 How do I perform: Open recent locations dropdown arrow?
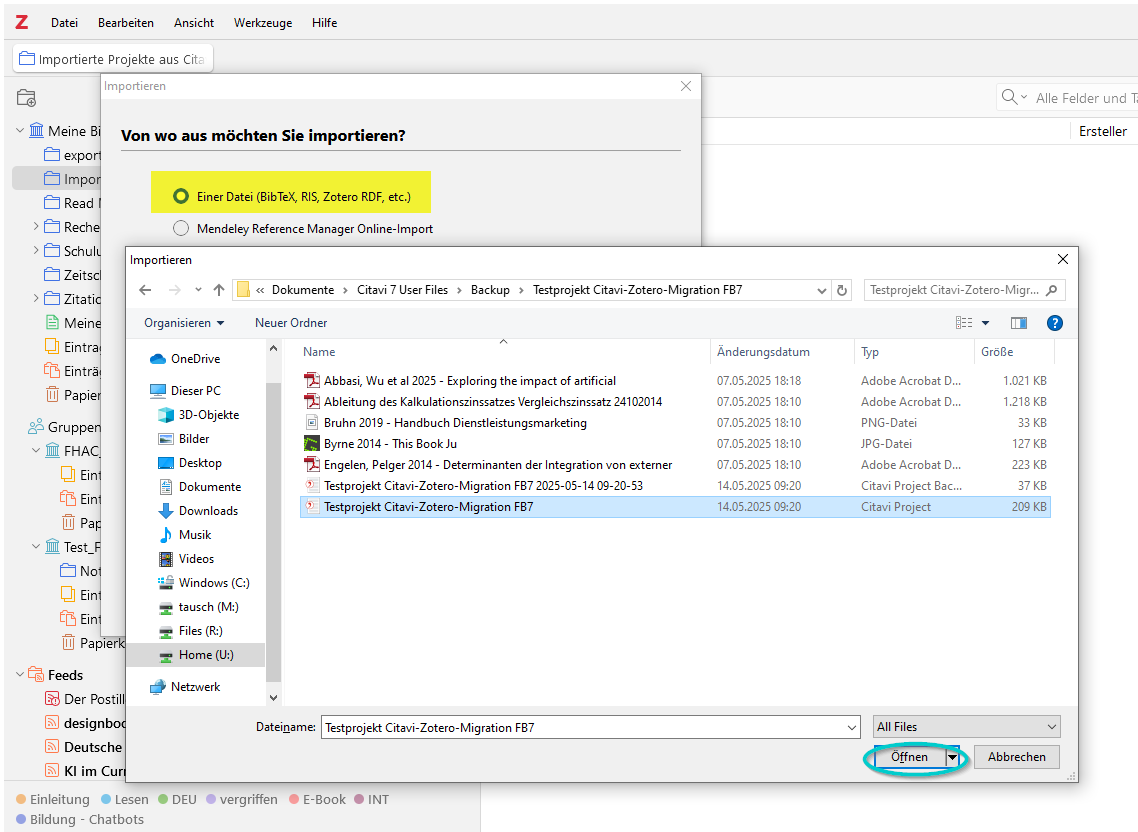197,290
